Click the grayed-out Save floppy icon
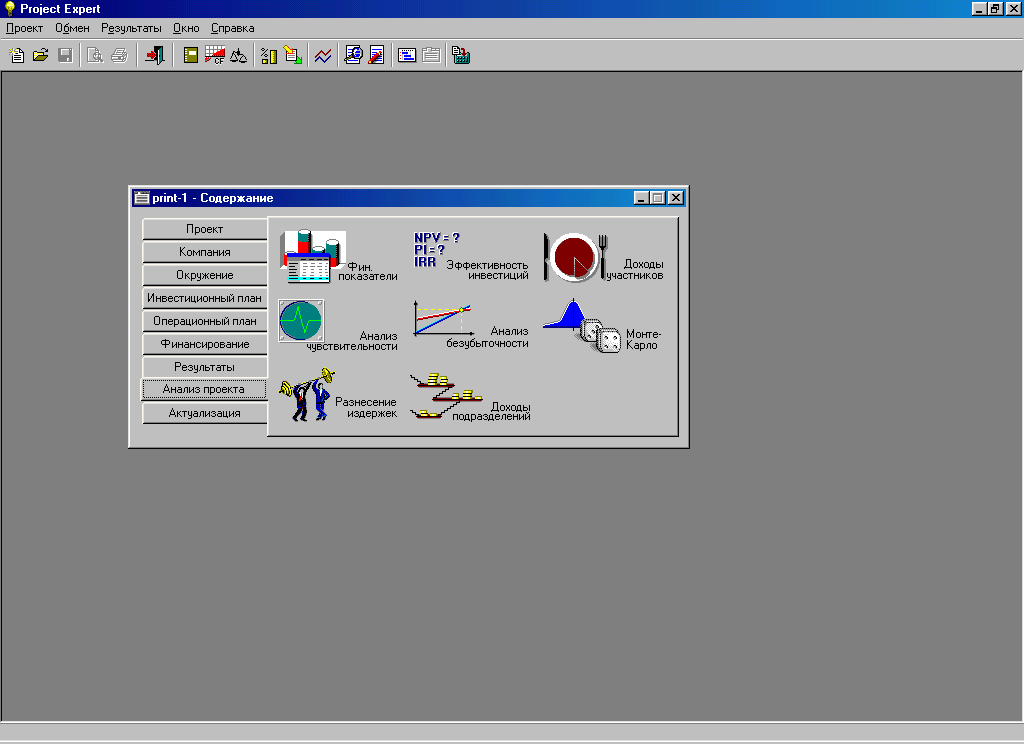The height and width of the screenshot is (744, 1024). point(65,56)
